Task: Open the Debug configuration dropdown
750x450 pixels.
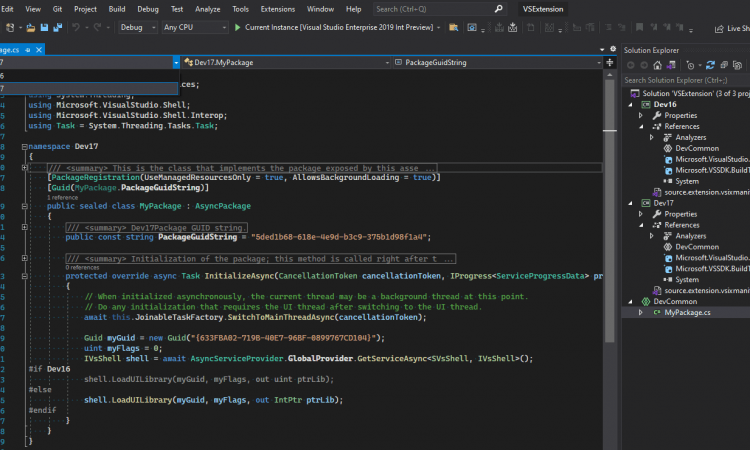Action: [138, 27]
